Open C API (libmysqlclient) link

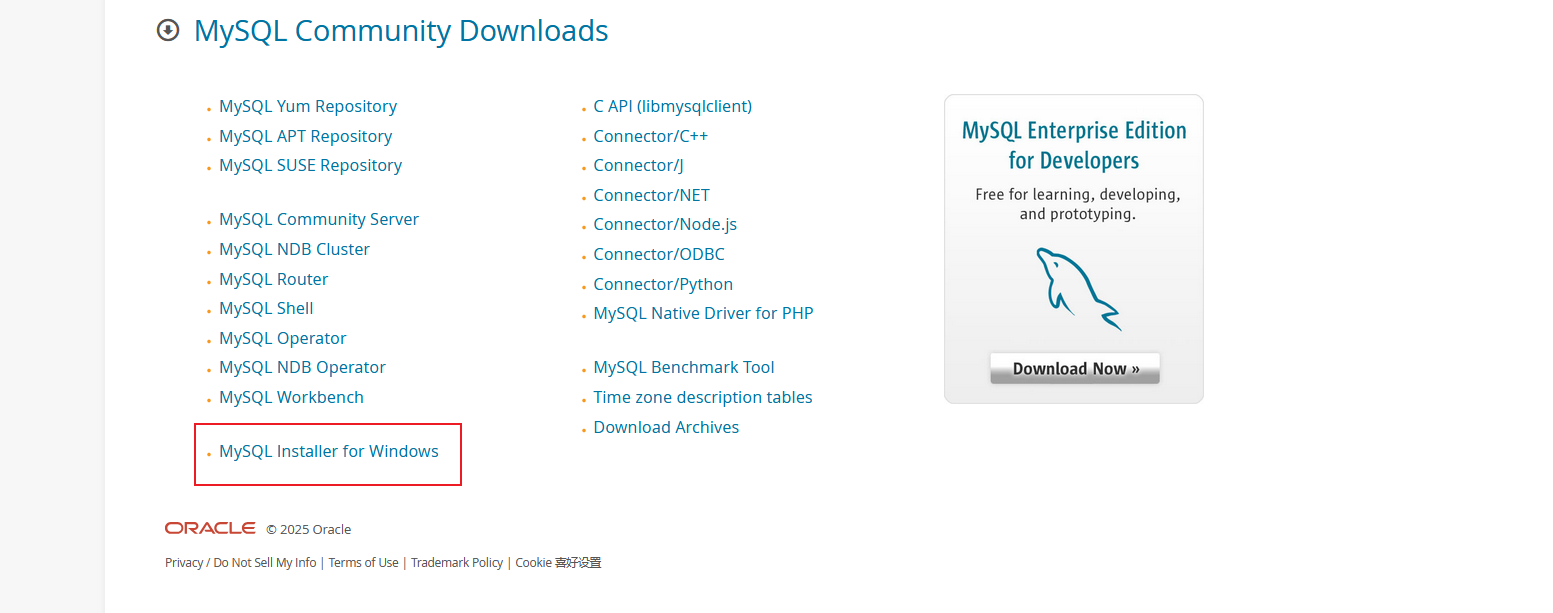[672, 106]
